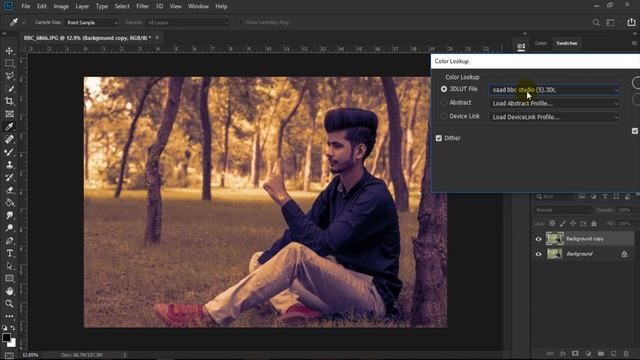Open the File menu
Viewport: 640px width, 360px height.
[26, 6]
